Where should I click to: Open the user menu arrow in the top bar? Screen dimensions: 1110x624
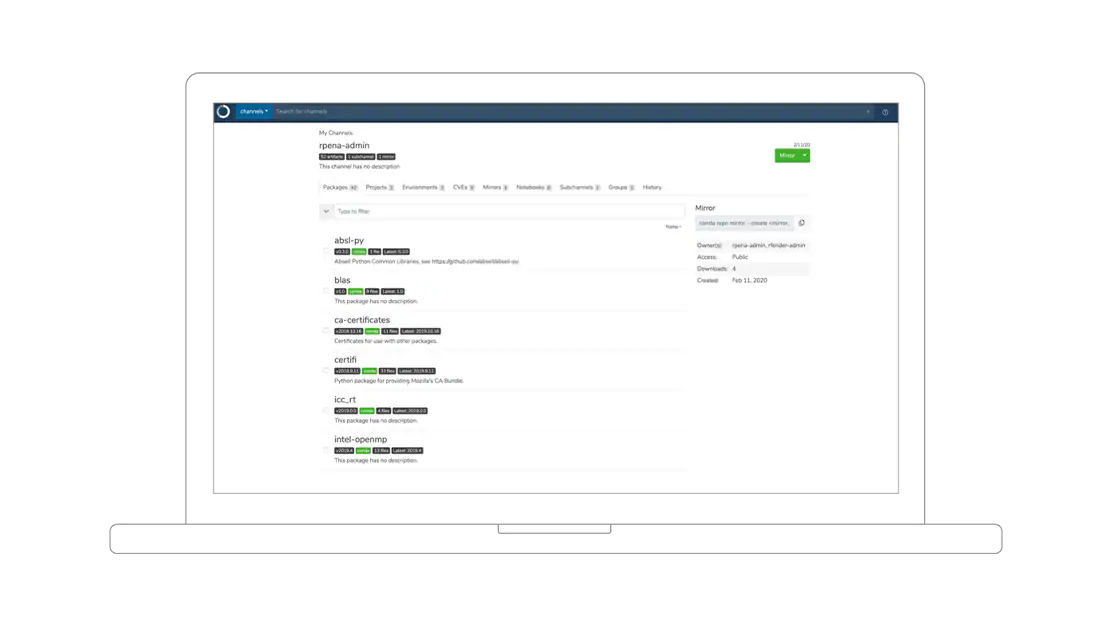point(868,112)
